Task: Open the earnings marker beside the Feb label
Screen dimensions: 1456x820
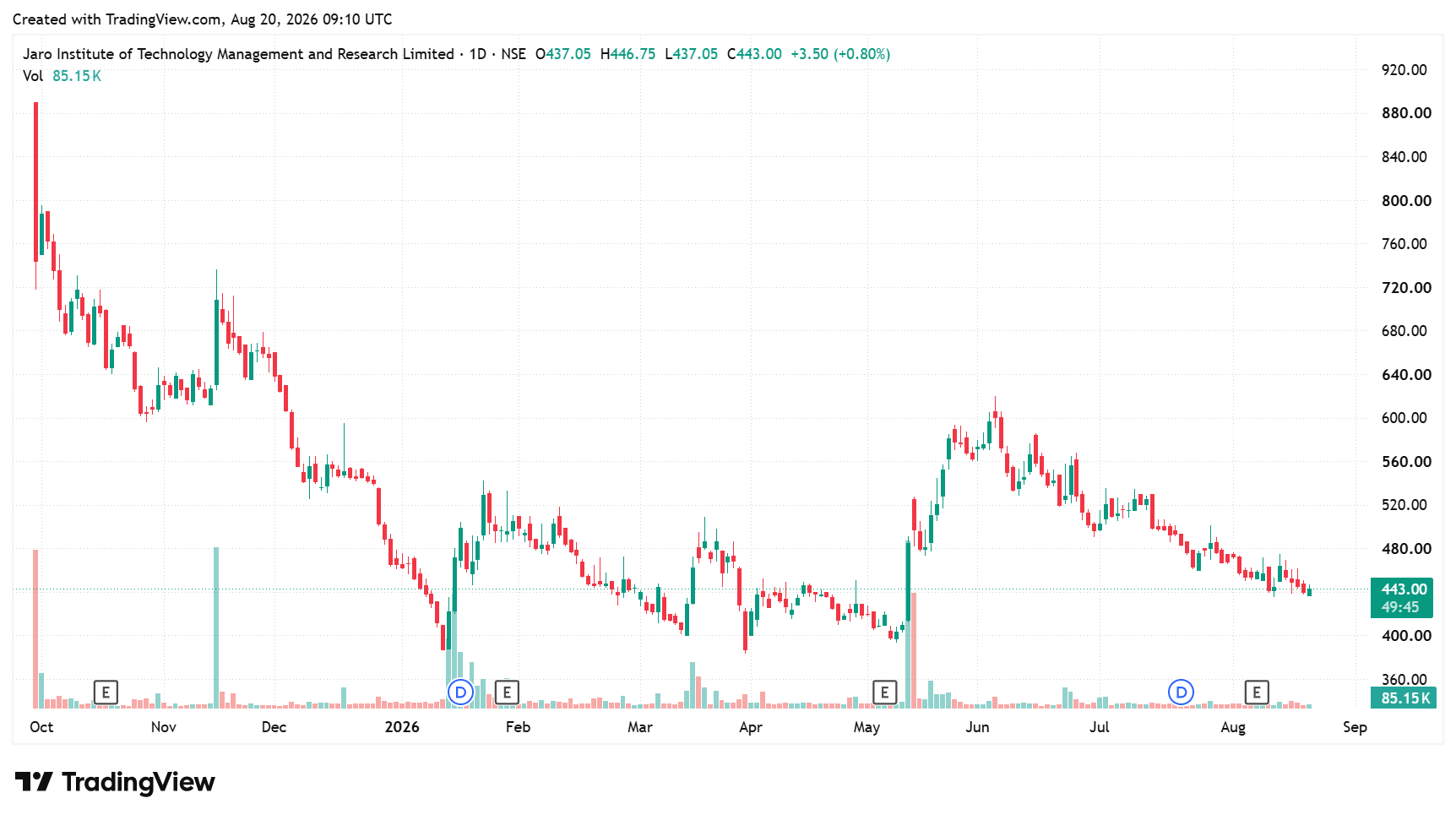Action: [507, 692]
